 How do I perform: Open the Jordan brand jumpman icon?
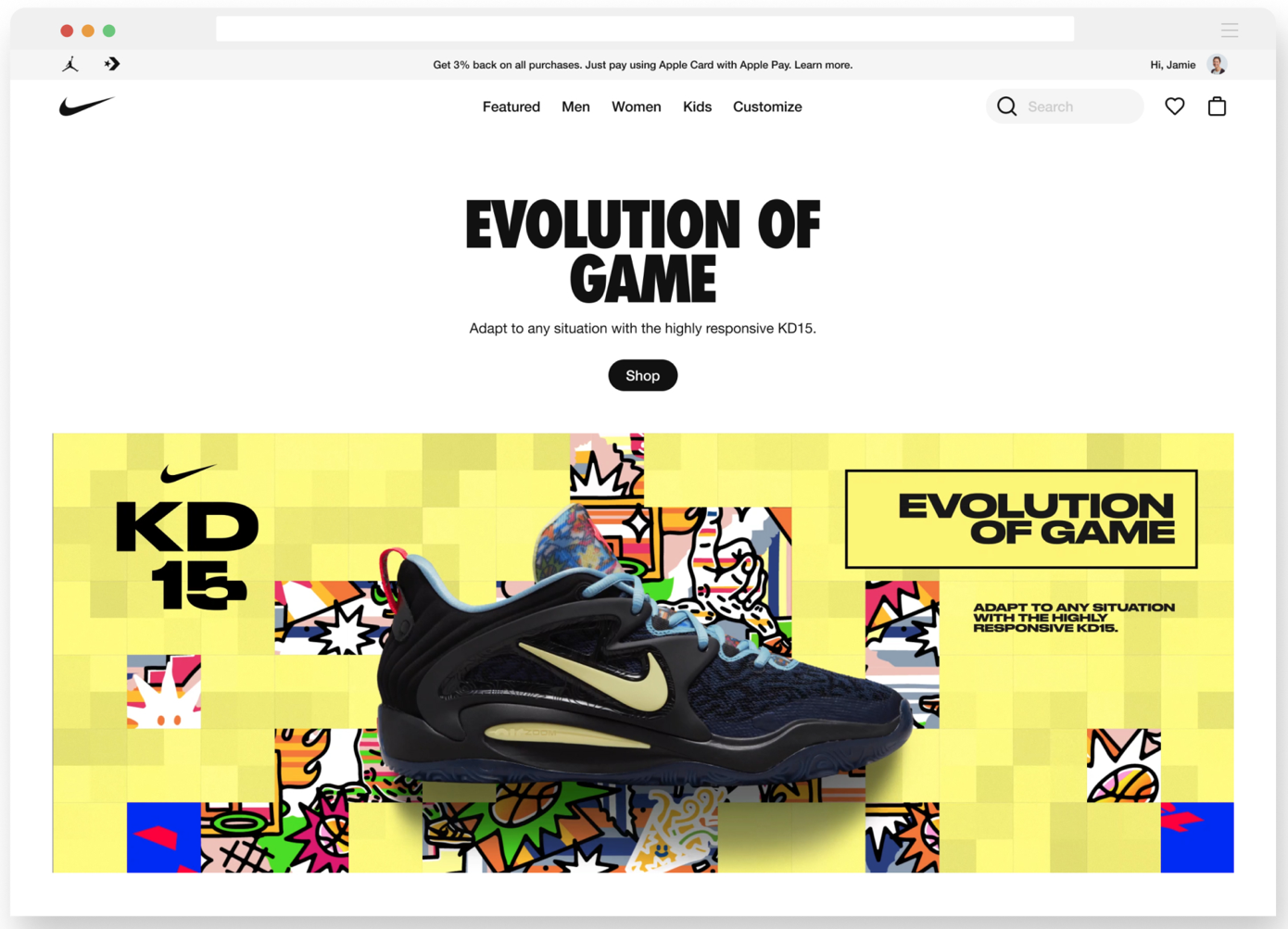tap(70, 64)
